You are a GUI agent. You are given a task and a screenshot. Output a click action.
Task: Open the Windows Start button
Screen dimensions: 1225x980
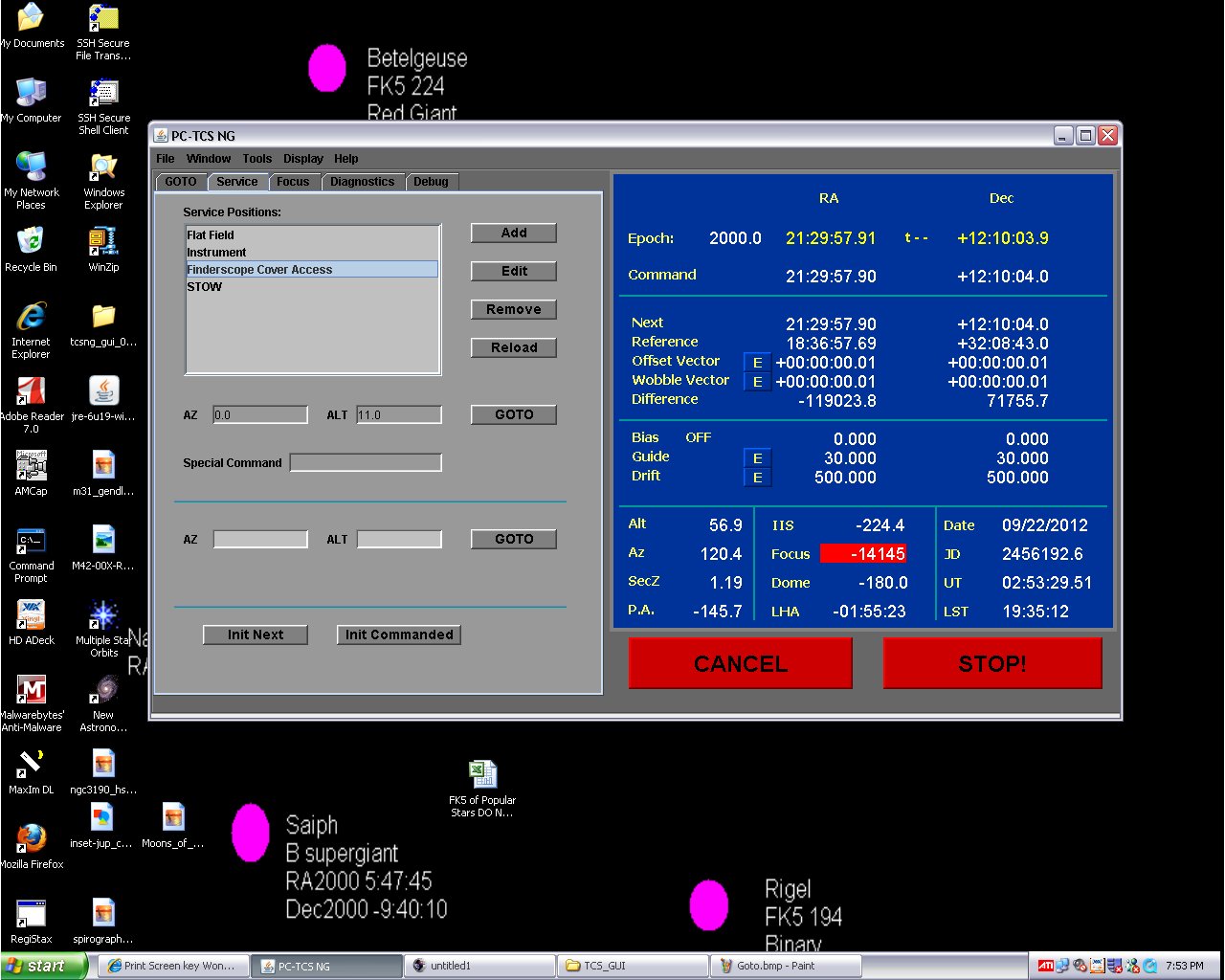tap(44, 966)
